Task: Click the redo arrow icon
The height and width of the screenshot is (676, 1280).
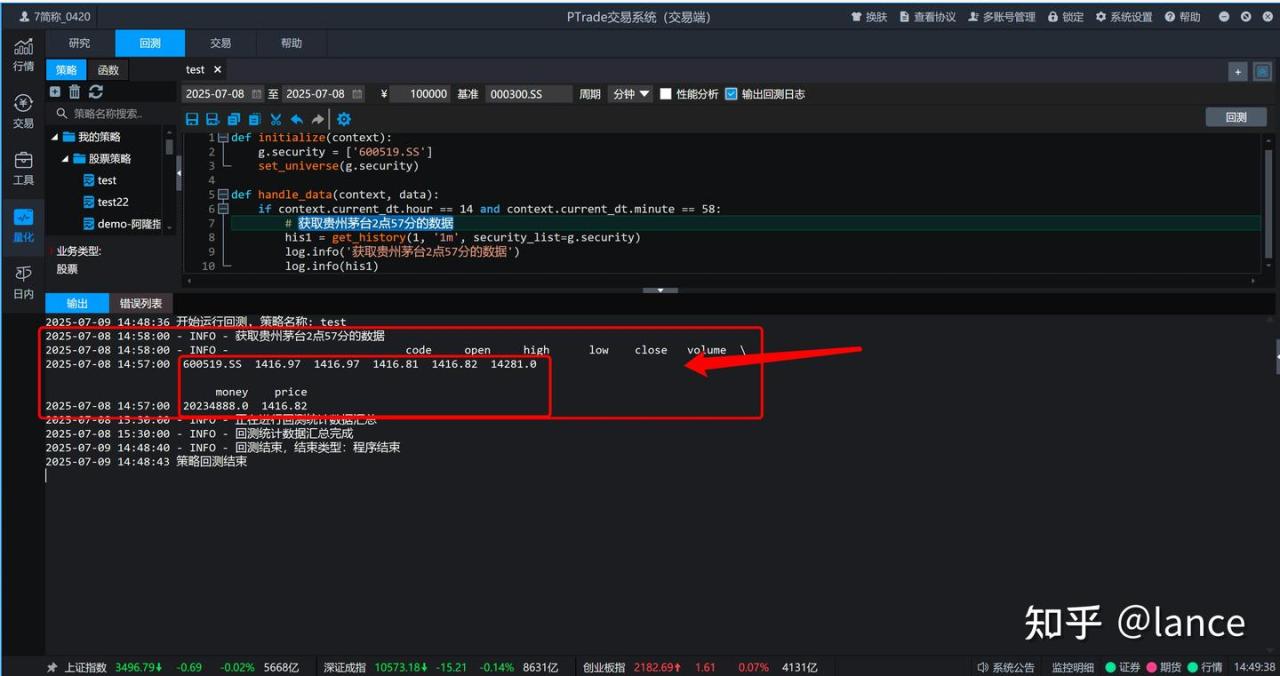Action: (317, 119)
